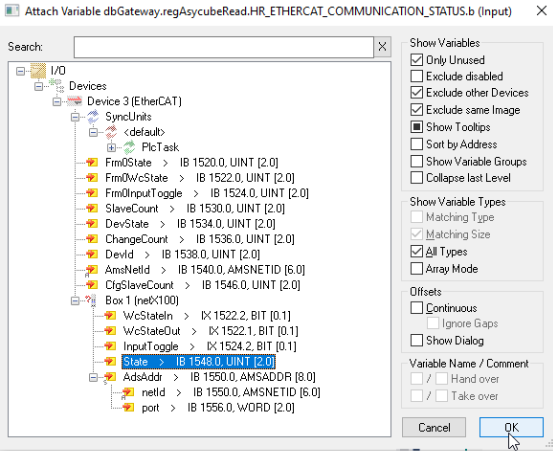The image size is (553, 451).
Task: Select the SlaveCount variable entry
Action: click(195, 208)
